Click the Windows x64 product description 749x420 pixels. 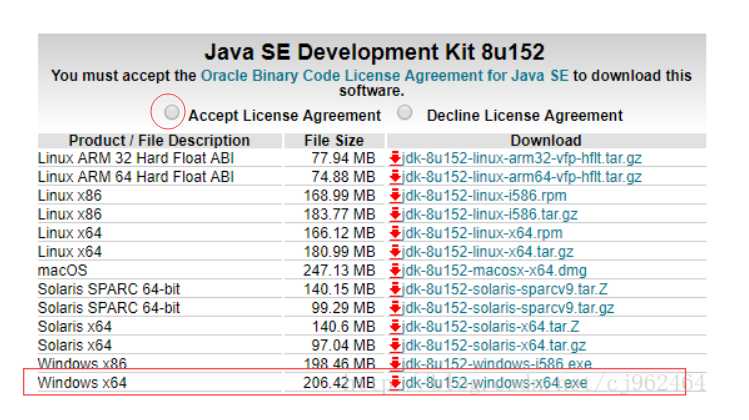[82, 383]
